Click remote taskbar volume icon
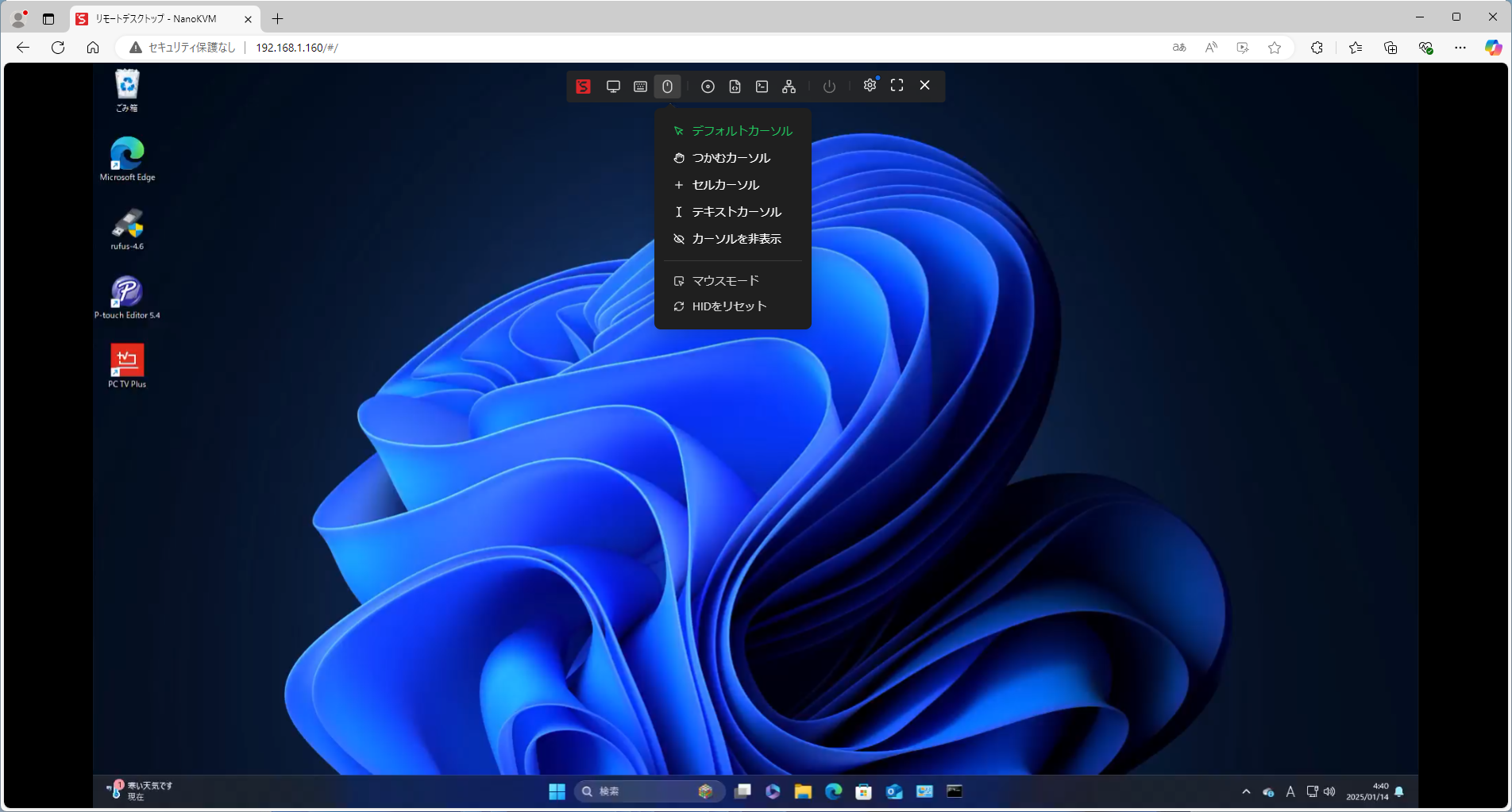 pos(1329,791)
